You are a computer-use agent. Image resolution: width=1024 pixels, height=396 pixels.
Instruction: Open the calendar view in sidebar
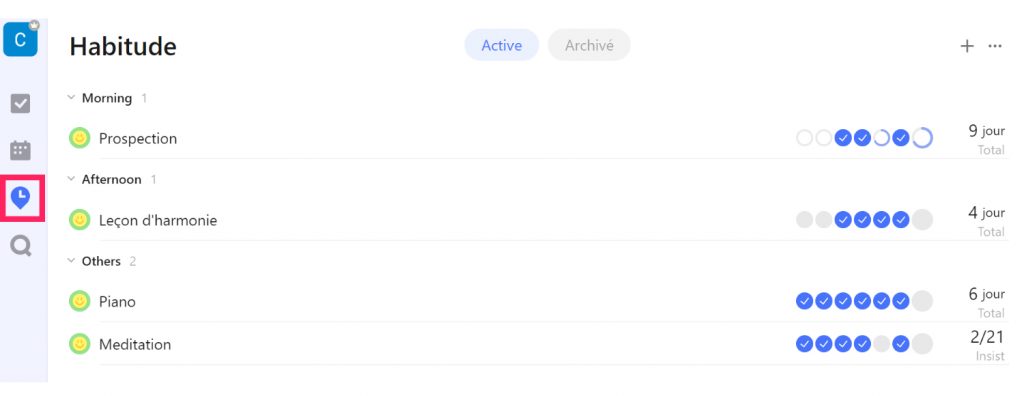click(21, 150)
